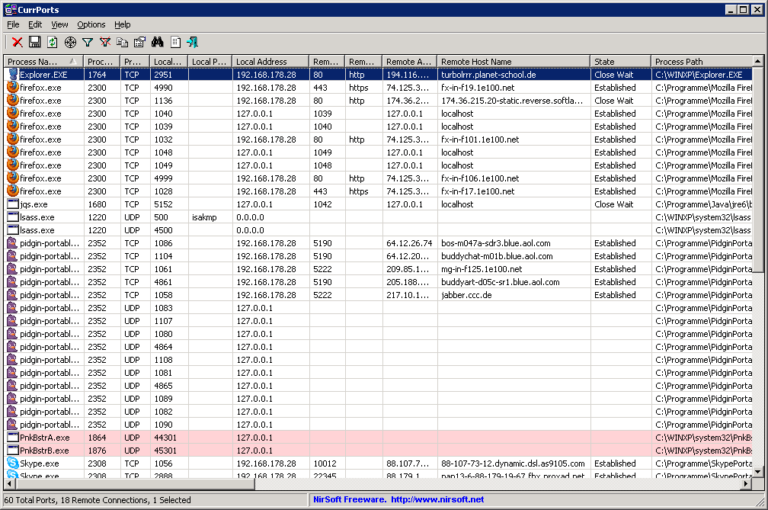Screen dimensions: 768x510
Task: Open the File menu
Action: (x=13, y=24)
